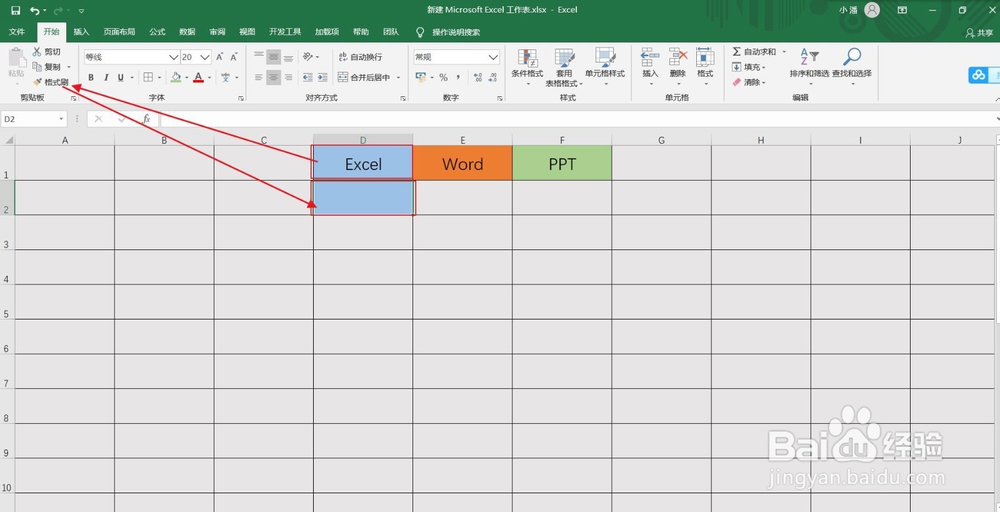Apply percent style (%)
The width and height of the screenshot is (1000, 512).
pos(443,77)
